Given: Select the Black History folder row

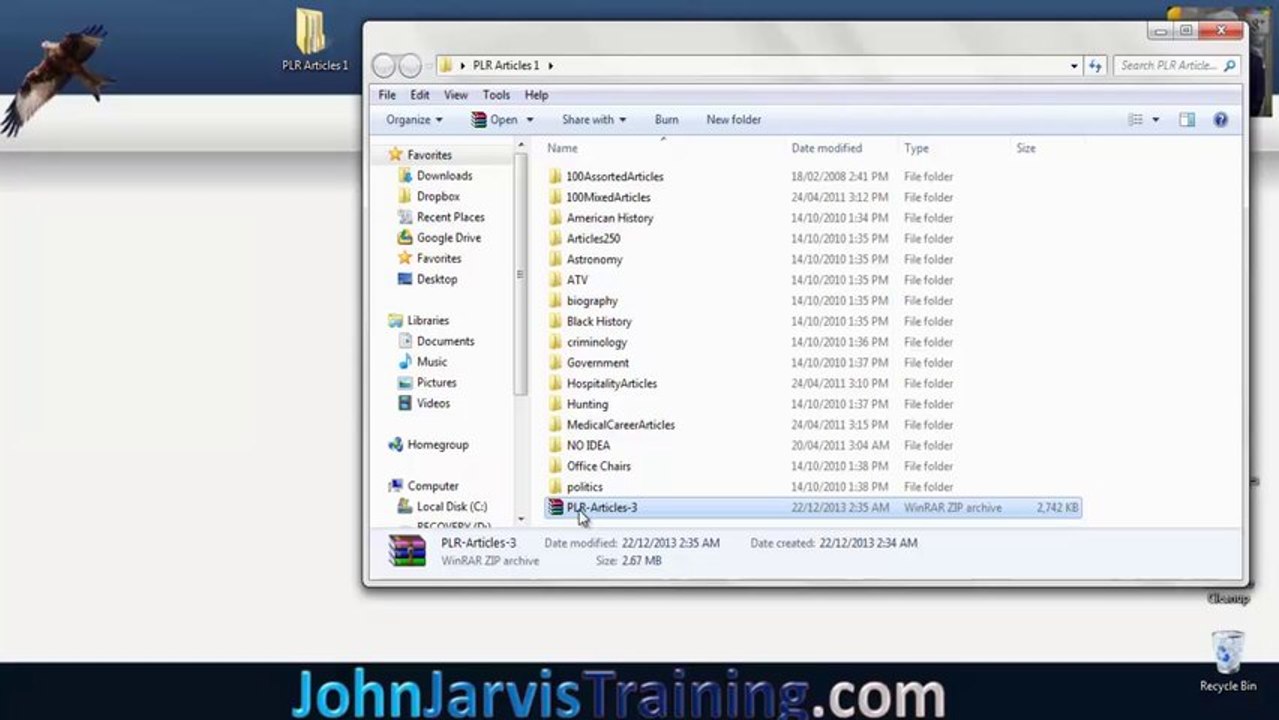Looking at the screenshot, I should 812,321.
